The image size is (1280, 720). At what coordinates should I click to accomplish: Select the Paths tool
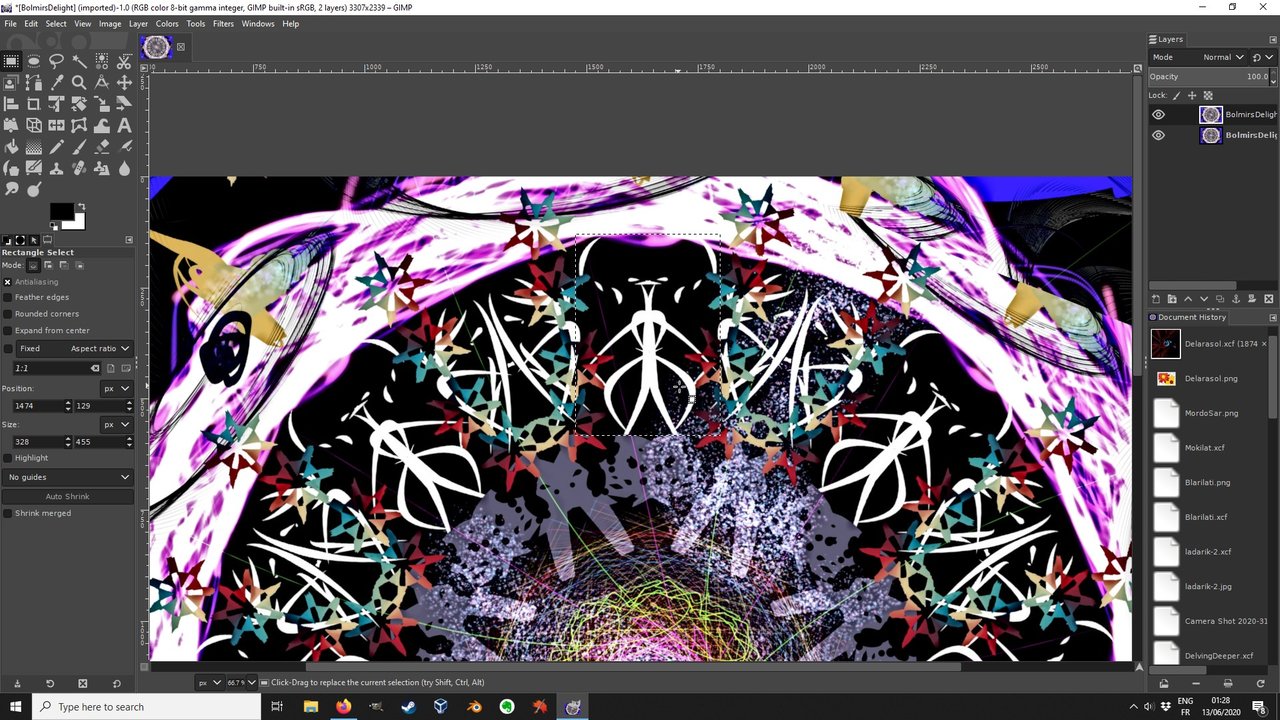34,83
